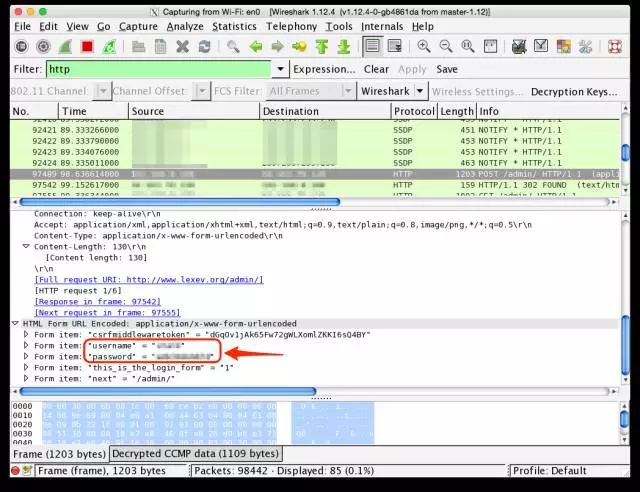Click the reload capture file icon
Image resolution: width=640 pixels, height=492 pixels.
tap(204, 46)
